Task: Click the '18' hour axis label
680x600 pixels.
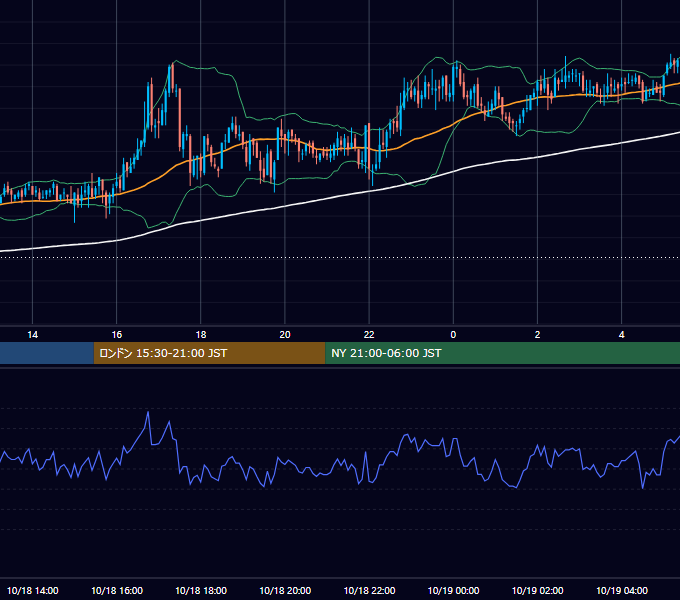Action: (x=201, y=335)
